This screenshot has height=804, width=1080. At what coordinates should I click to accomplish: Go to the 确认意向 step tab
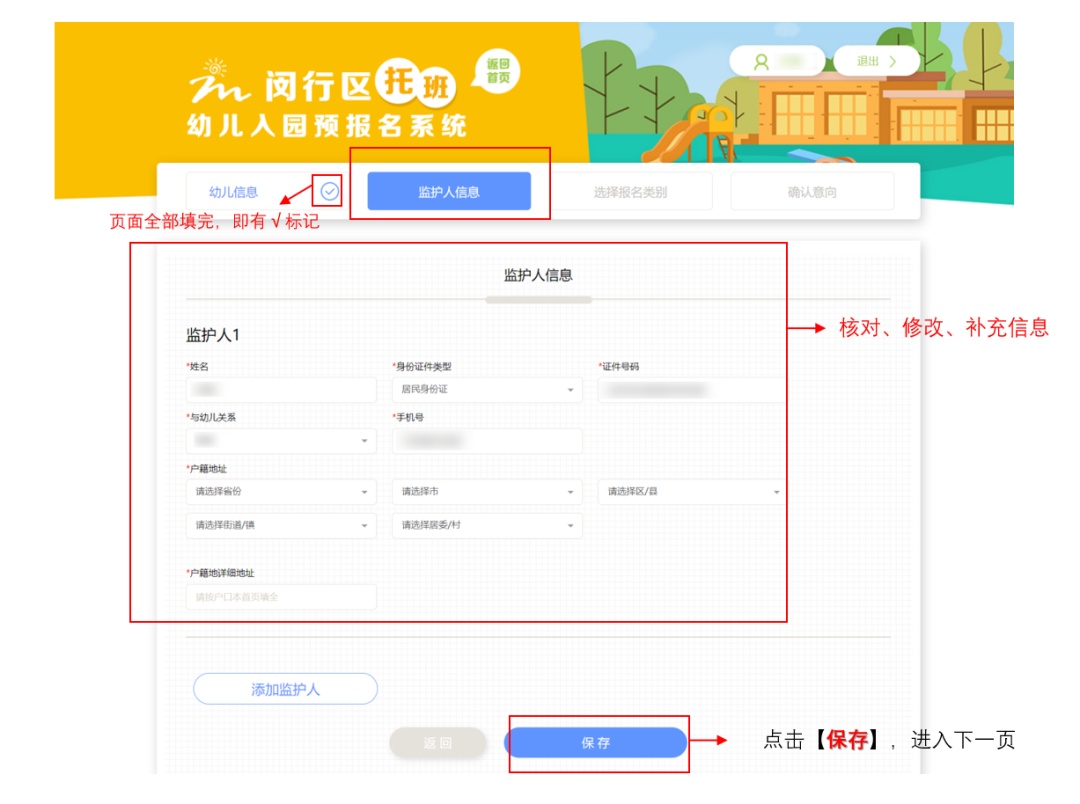tap(812, 192)
